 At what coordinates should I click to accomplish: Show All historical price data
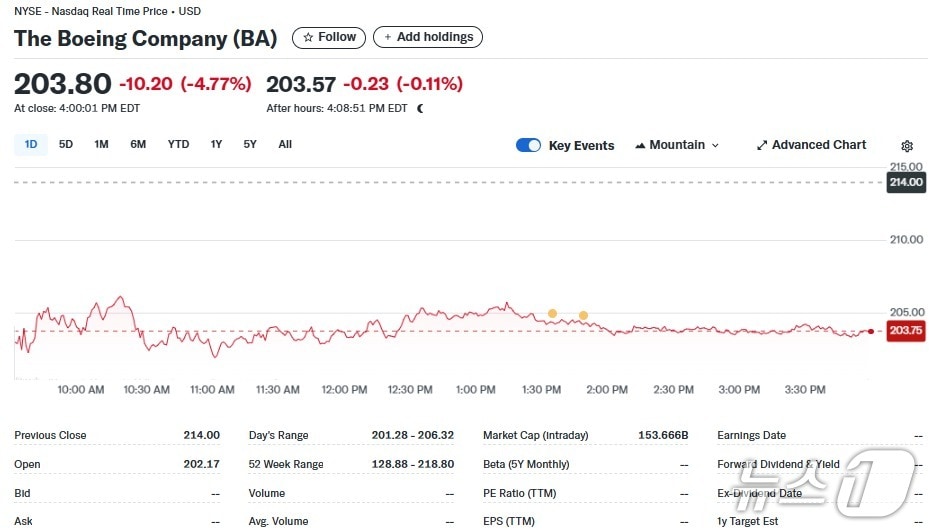click(x=285, y=144)
